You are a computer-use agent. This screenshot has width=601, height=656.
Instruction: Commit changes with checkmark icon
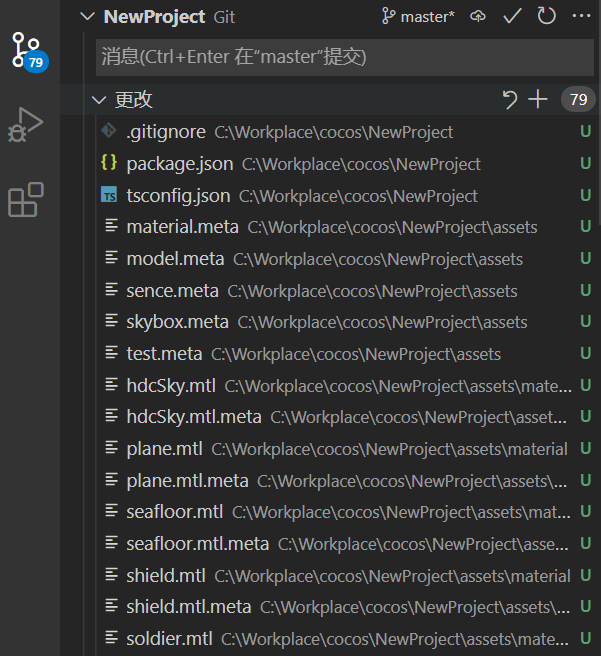512,17
